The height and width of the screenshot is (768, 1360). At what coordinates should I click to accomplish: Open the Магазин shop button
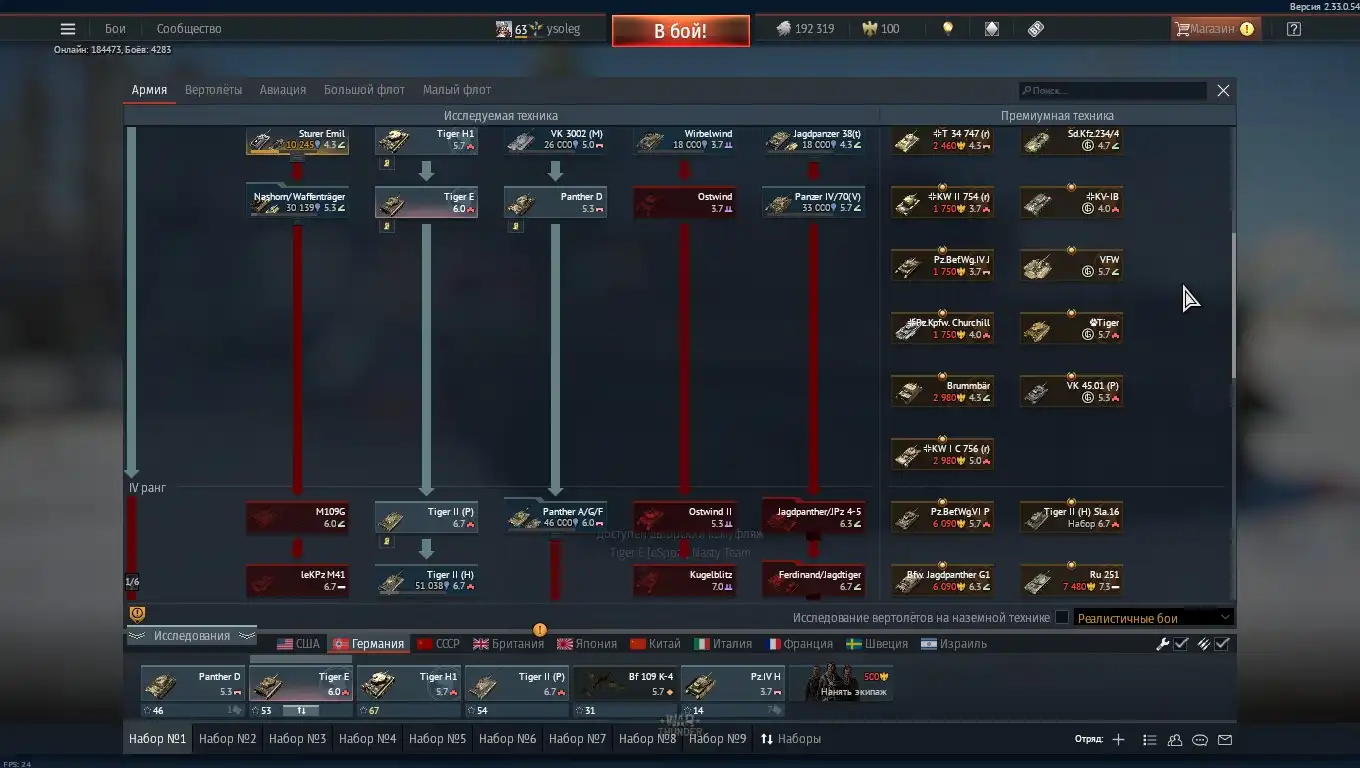(x=1215, y=29)
